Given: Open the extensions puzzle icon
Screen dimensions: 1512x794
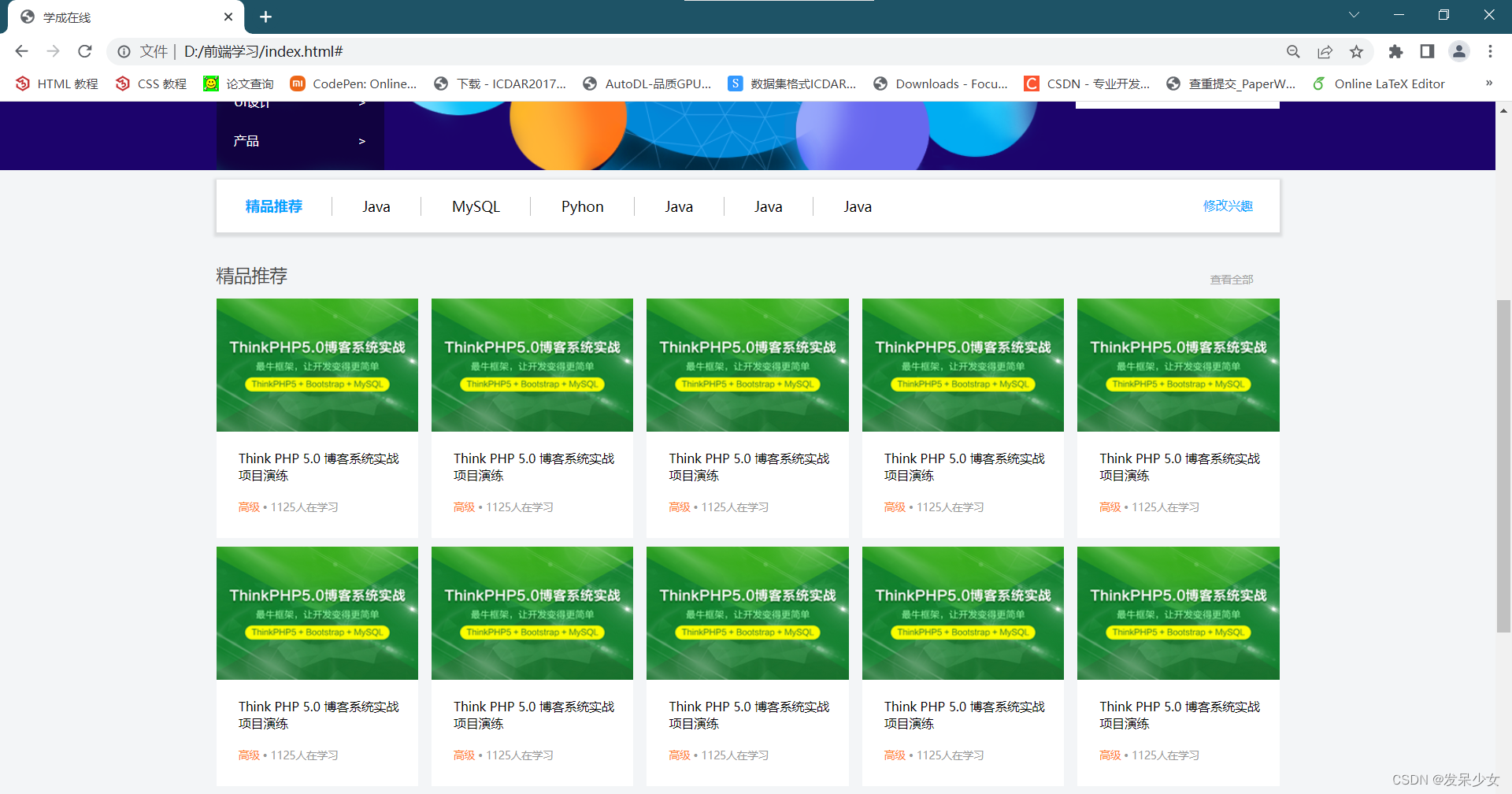Looking at the screenshot, I should pos(1395,51).
